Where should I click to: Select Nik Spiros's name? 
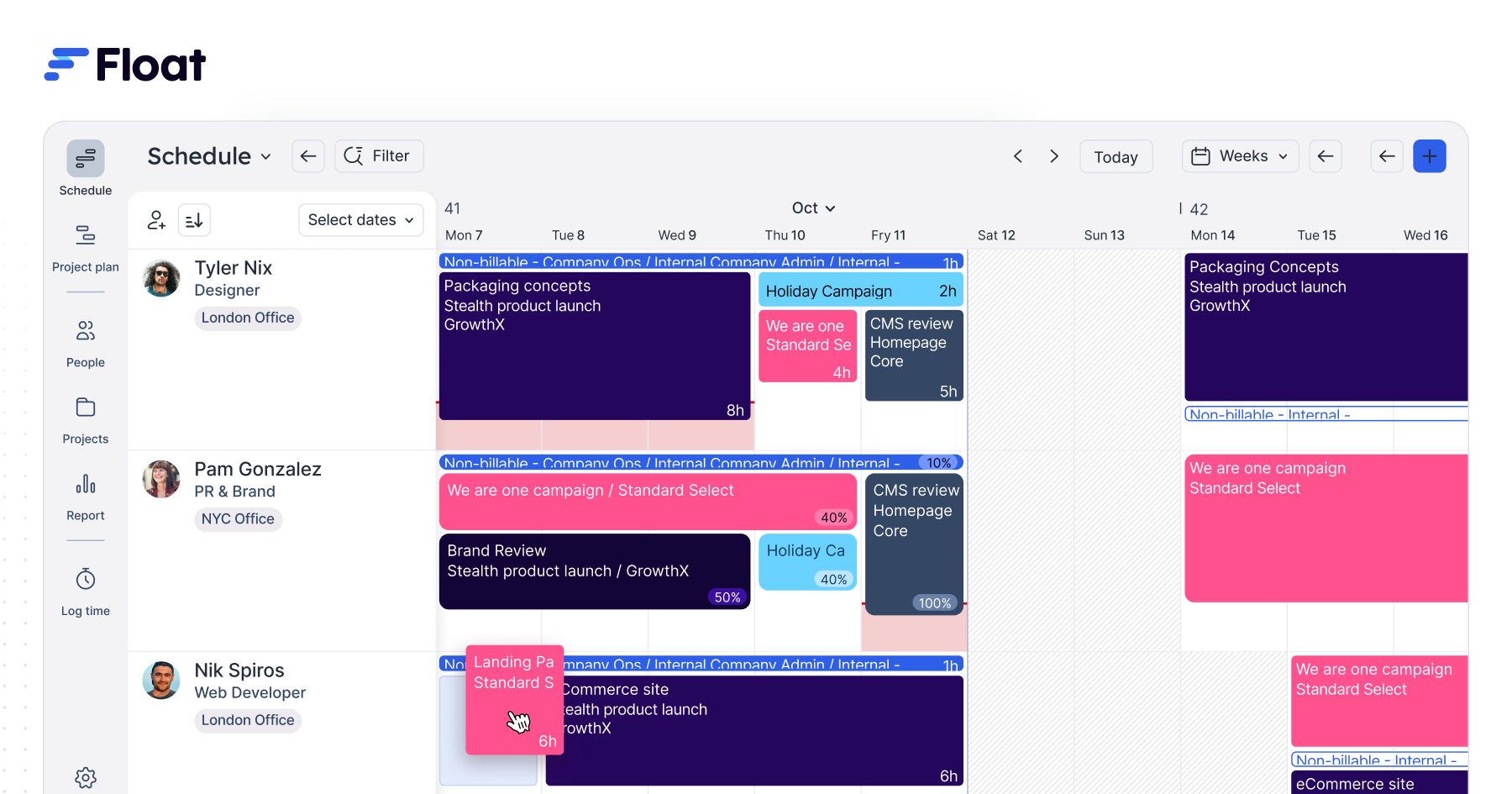click(239, 670)
